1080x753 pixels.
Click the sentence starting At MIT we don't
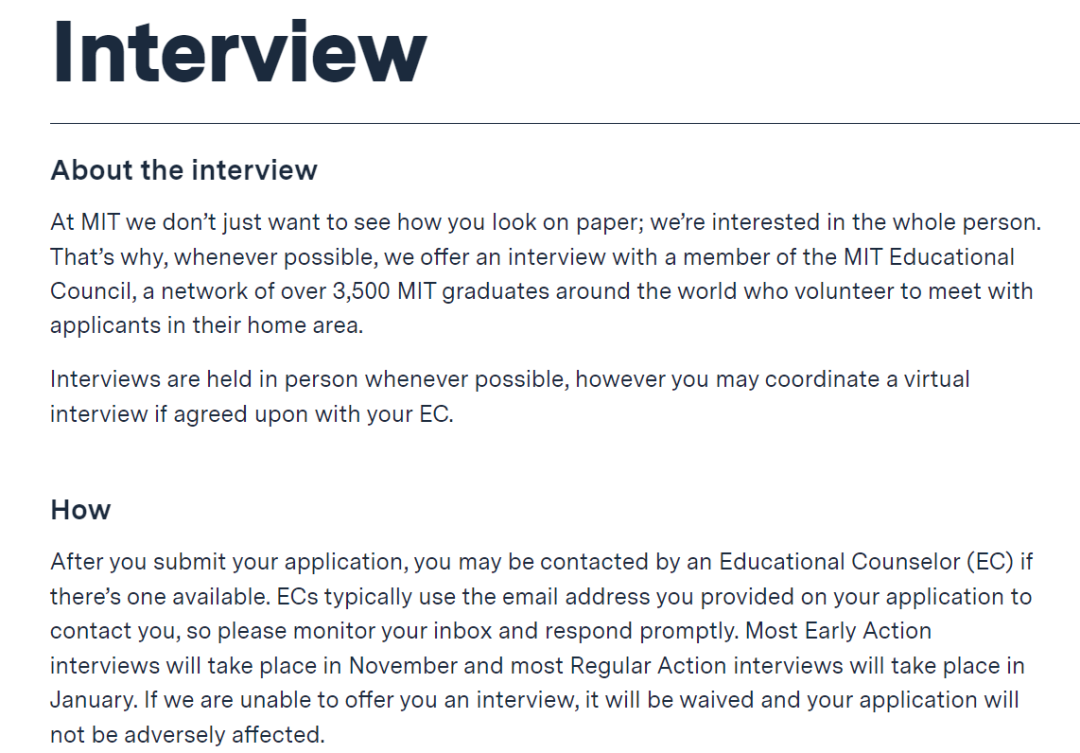[546, 222]
